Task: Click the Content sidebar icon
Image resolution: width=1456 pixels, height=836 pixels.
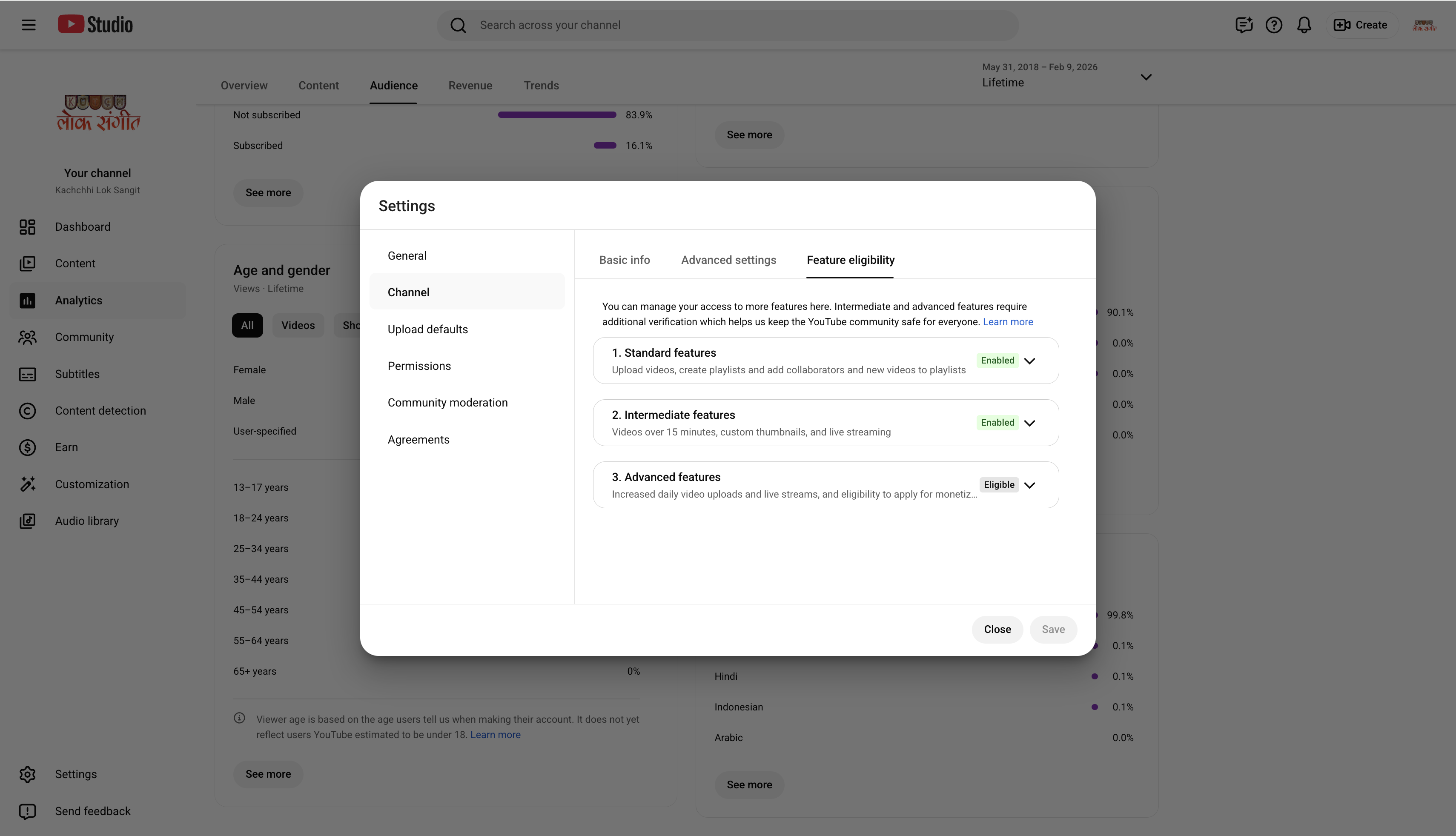Action: coord(28,263)
